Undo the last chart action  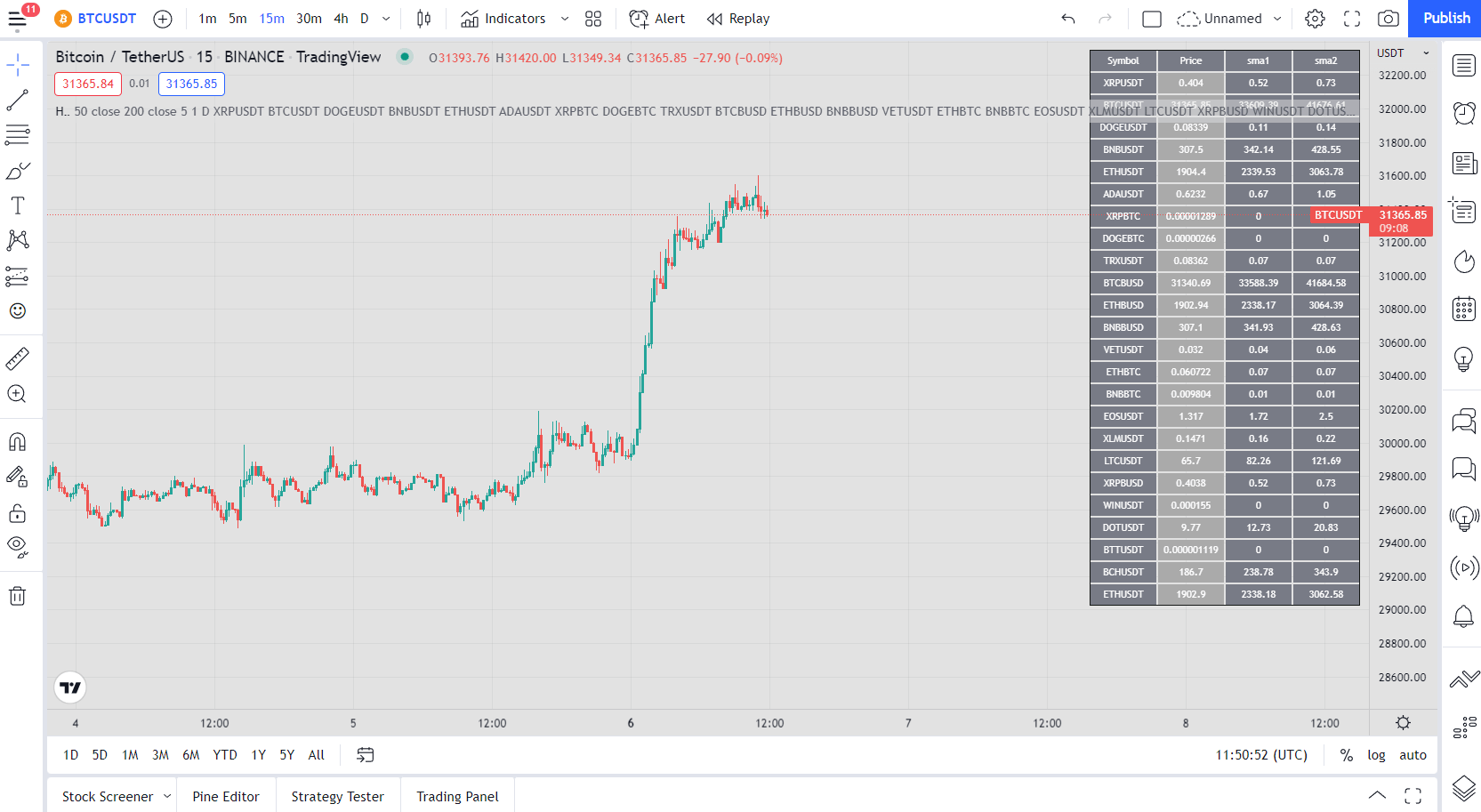[x=1068, y=18]
